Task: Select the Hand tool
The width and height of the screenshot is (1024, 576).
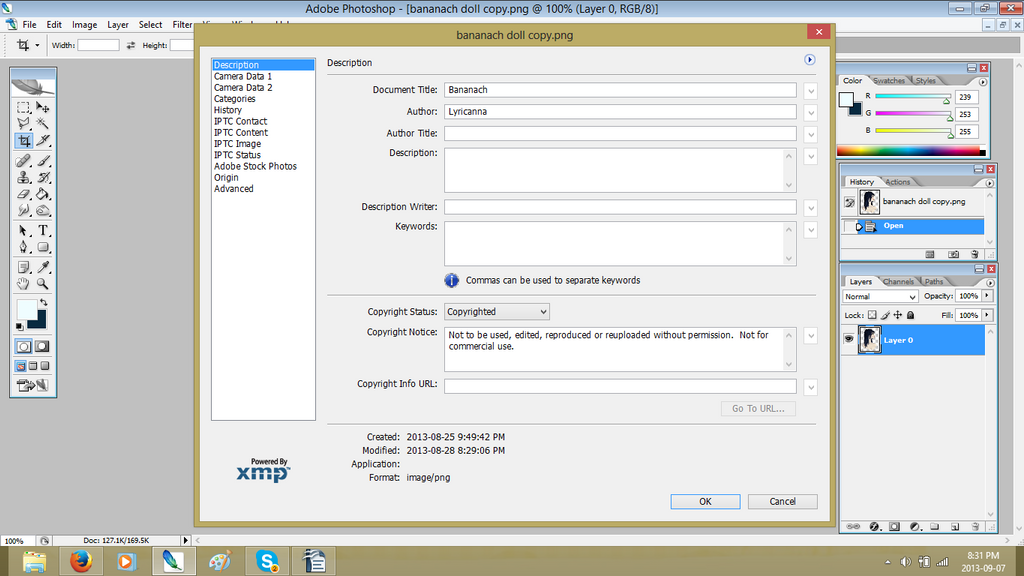Action: tap(24, 284)
